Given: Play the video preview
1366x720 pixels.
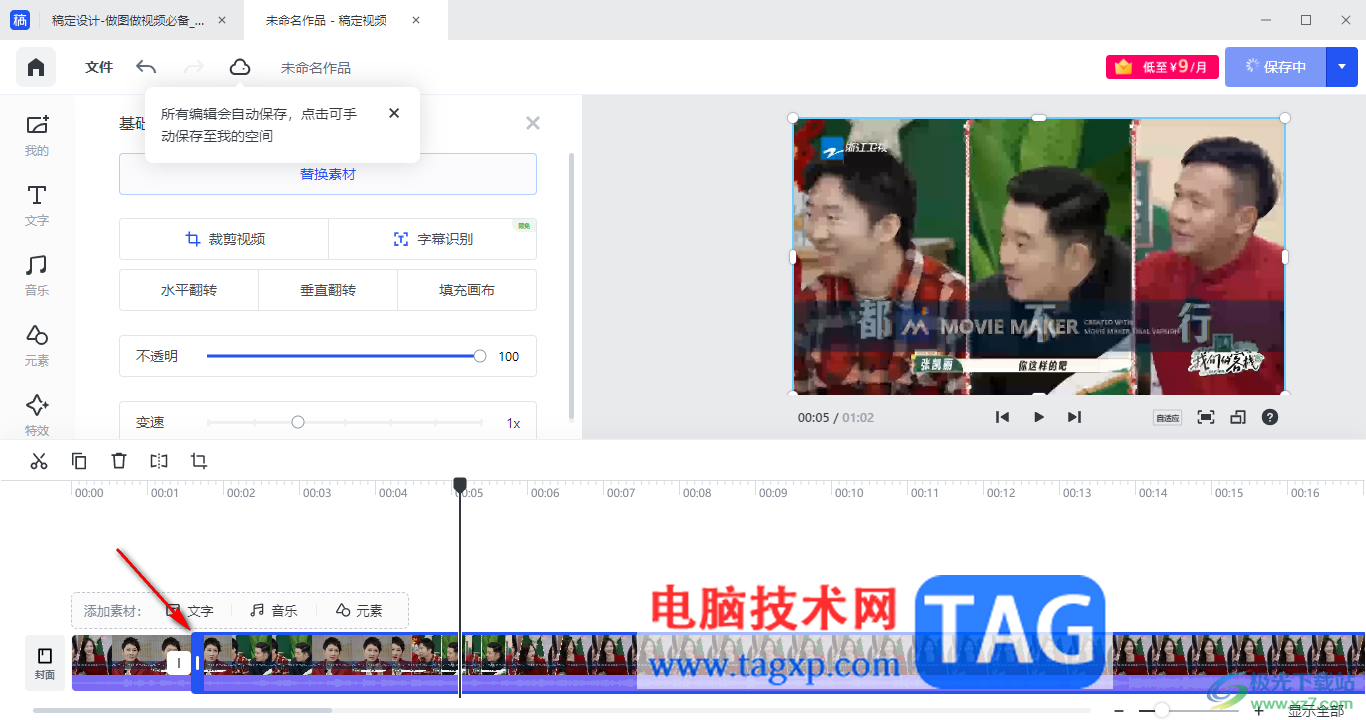Looking at the screenshot, I should [1038, 417].
